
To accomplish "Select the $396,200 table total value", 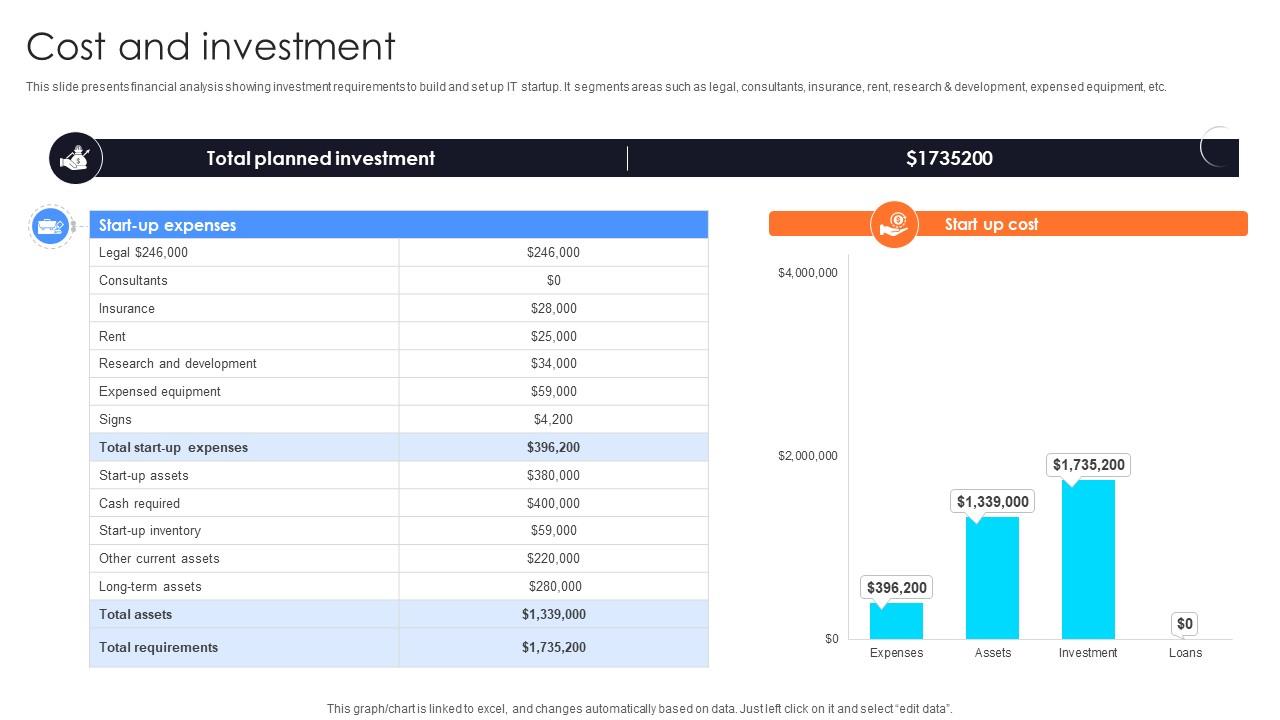I will click(x=554, y=448).
